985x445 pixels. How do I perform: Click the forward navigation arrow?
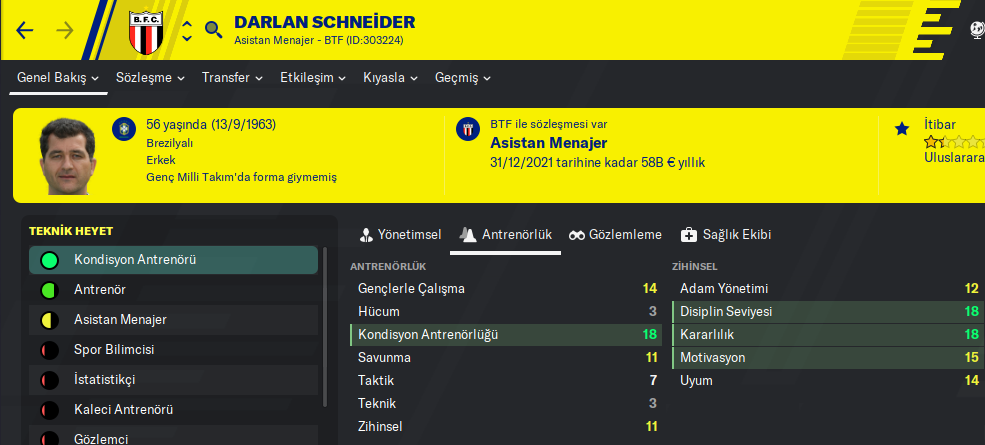[65, 30]
